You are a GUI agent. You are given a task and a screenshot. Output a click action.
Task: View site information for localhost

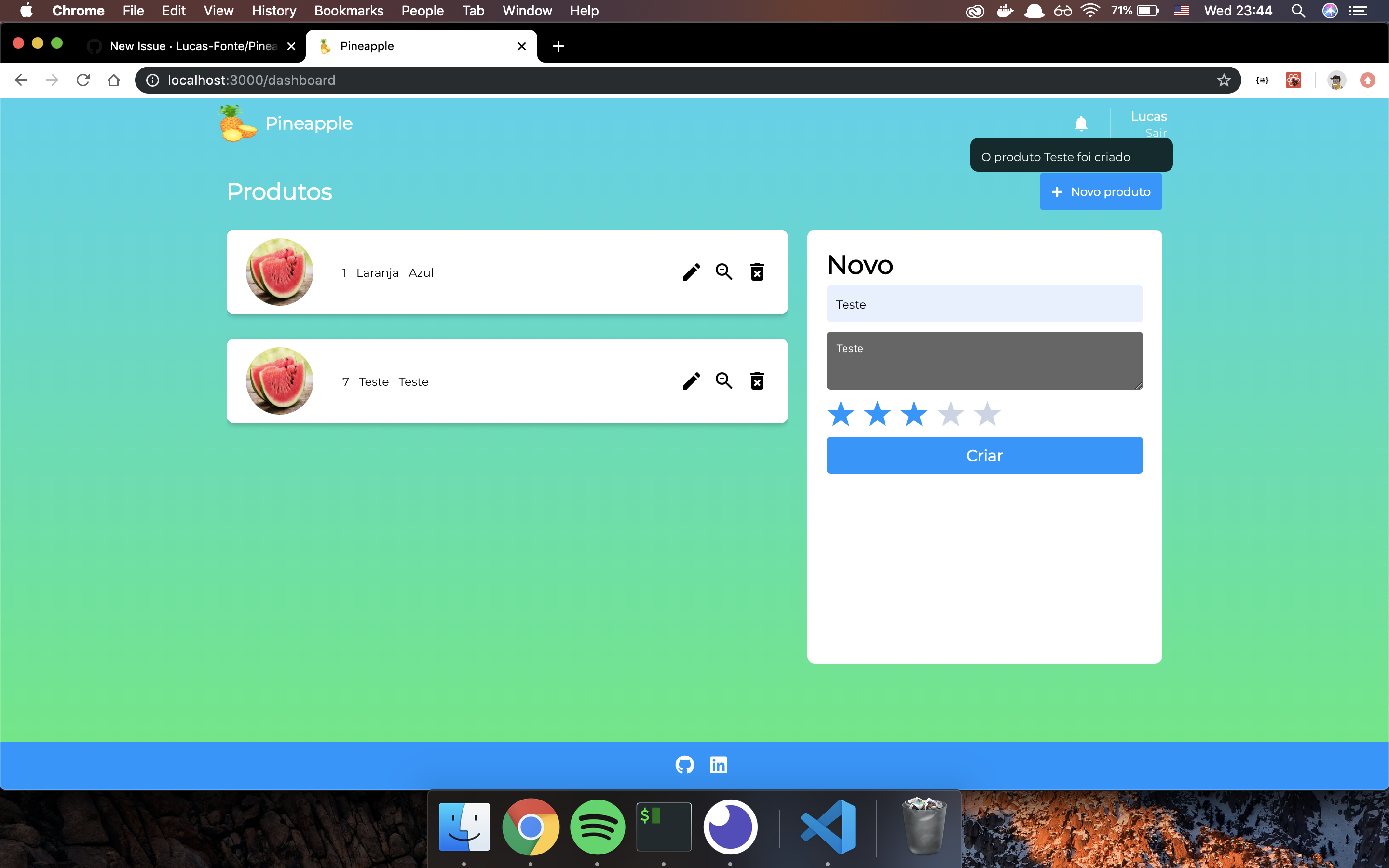[152, 80]
